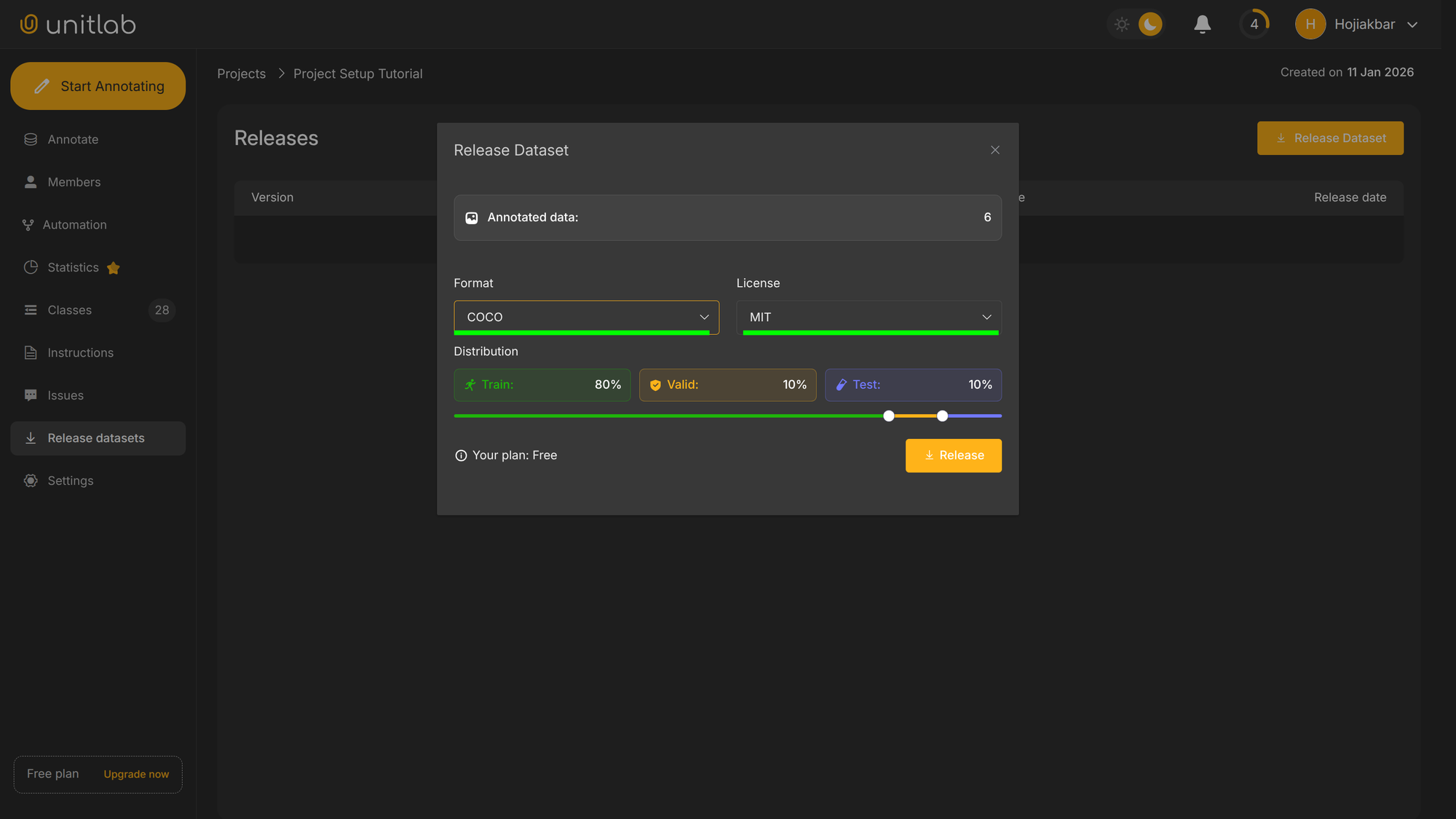Open the License MIT dropdown
This screenshot has height=819, width=1456.
pos(869,317)
